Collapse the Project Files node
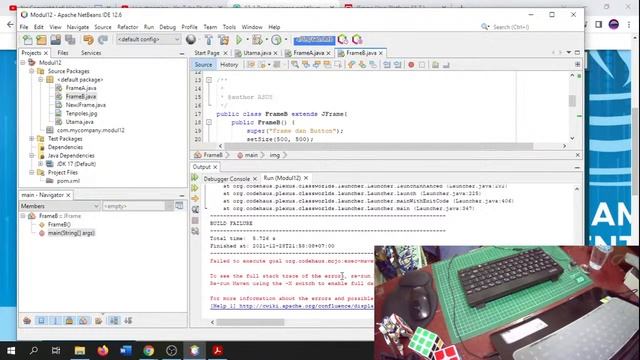Image resolution: width=640 pixels, height=360 pixels. point(31,173)
